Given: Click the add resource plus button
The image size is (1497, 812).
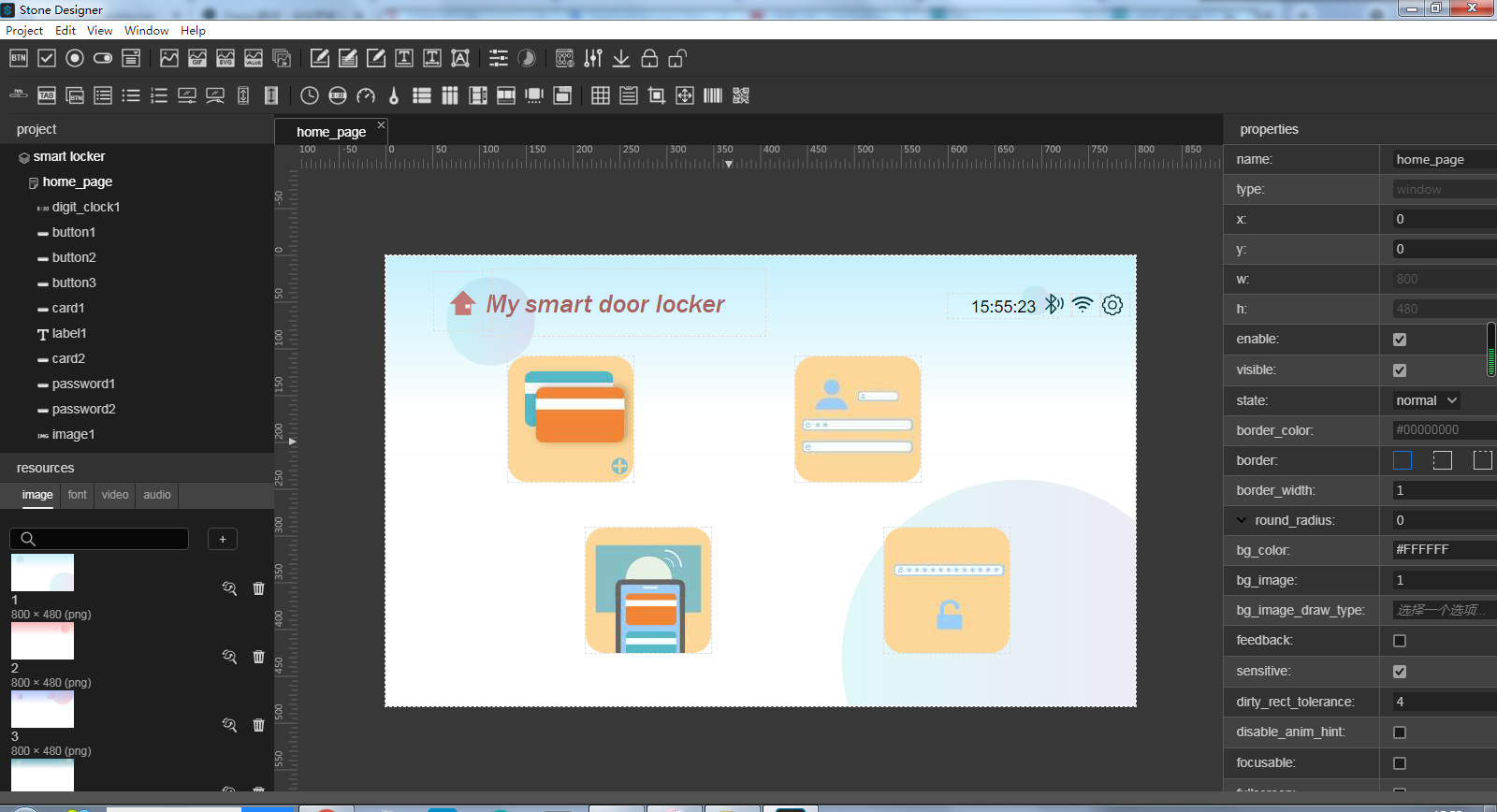Looking at the screenshot, I should click(x=223, y=539).
